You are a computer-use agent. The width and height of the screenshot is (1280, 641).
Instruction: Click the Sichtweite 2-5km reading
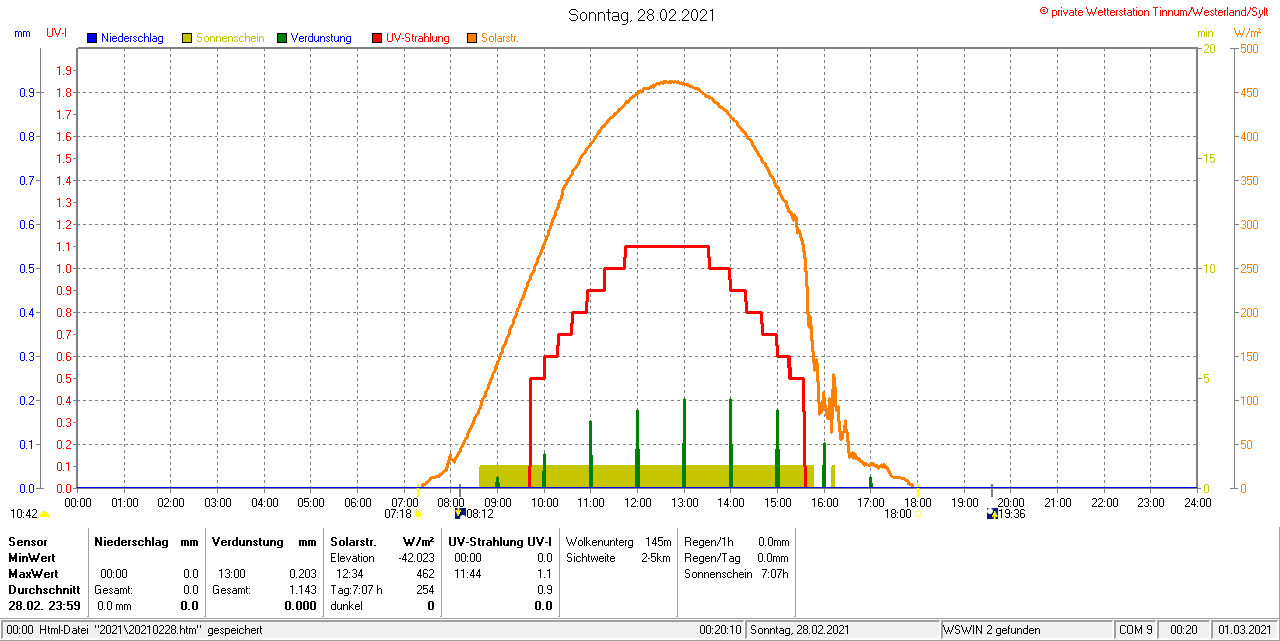[x=618, y=558]
